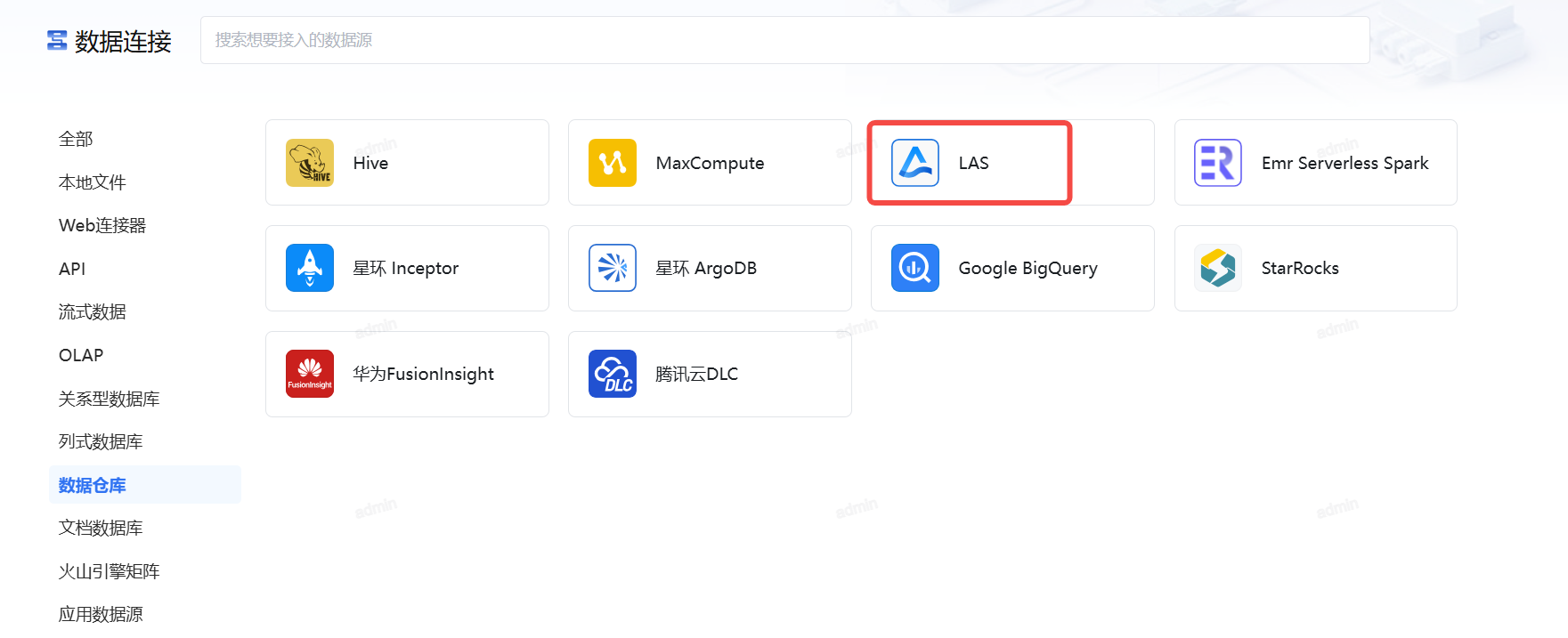Viewport: 1568px width, 638px height.
Task: Click the 星环 ArgoDB icon
Action: [613, 268]
